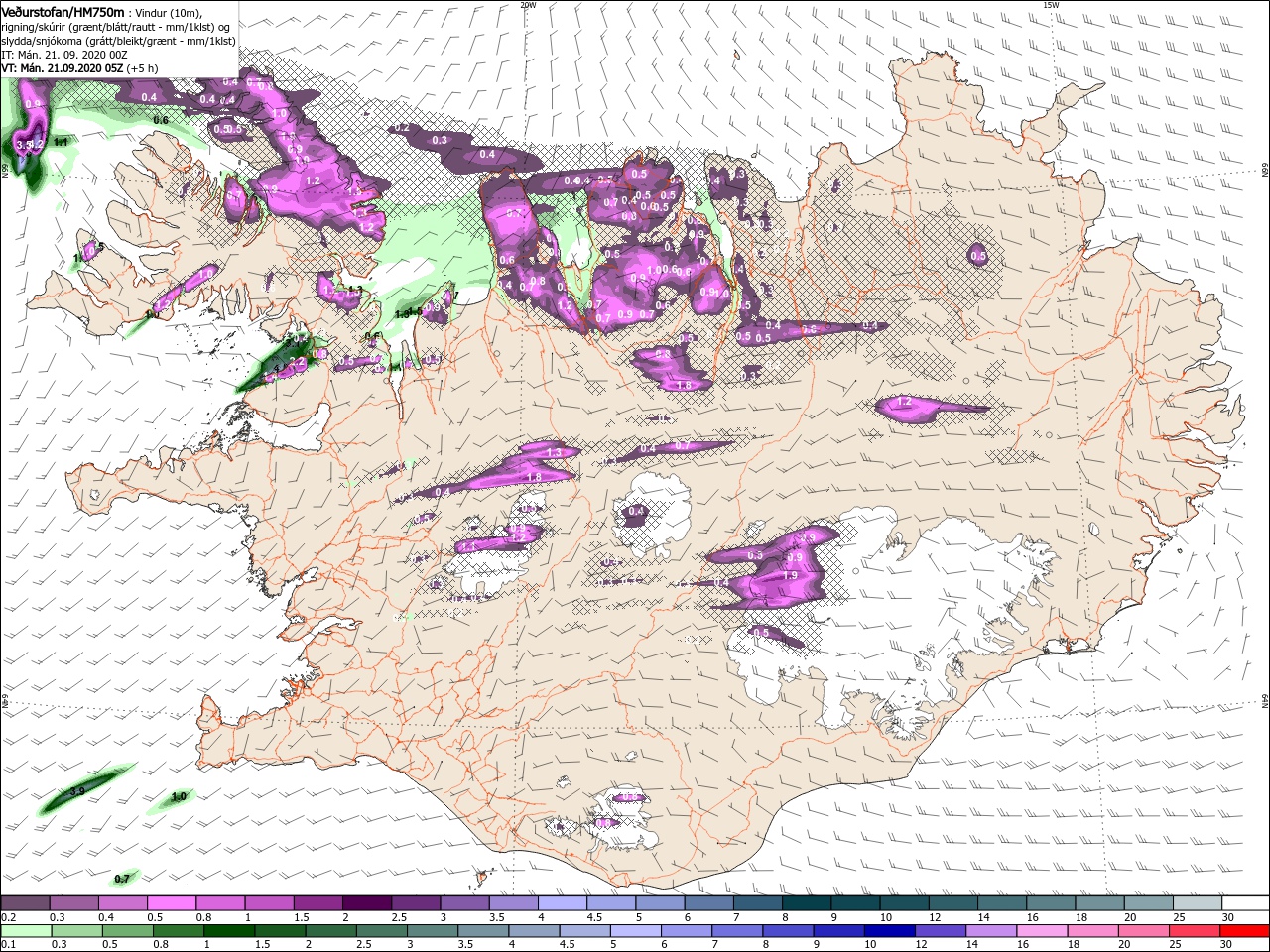This screenshot has height=952, width=1270.
Task: Pick the lavender 4.5 snow legend swatch
Action: pos(610,904)
